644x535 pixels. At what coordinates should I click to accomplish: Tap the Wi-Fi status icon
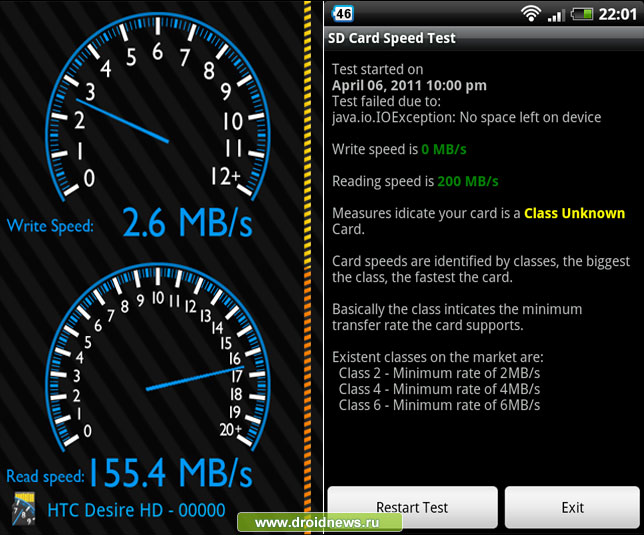click(x=531, y=14)
